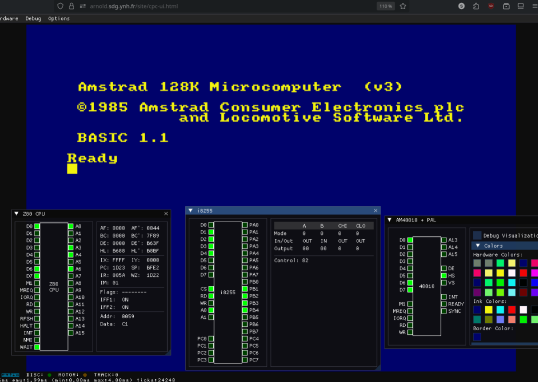Viewport: 538px width, 382px height.
Task: Click the white swatch under Ink Colors
Action: (523, 310)
